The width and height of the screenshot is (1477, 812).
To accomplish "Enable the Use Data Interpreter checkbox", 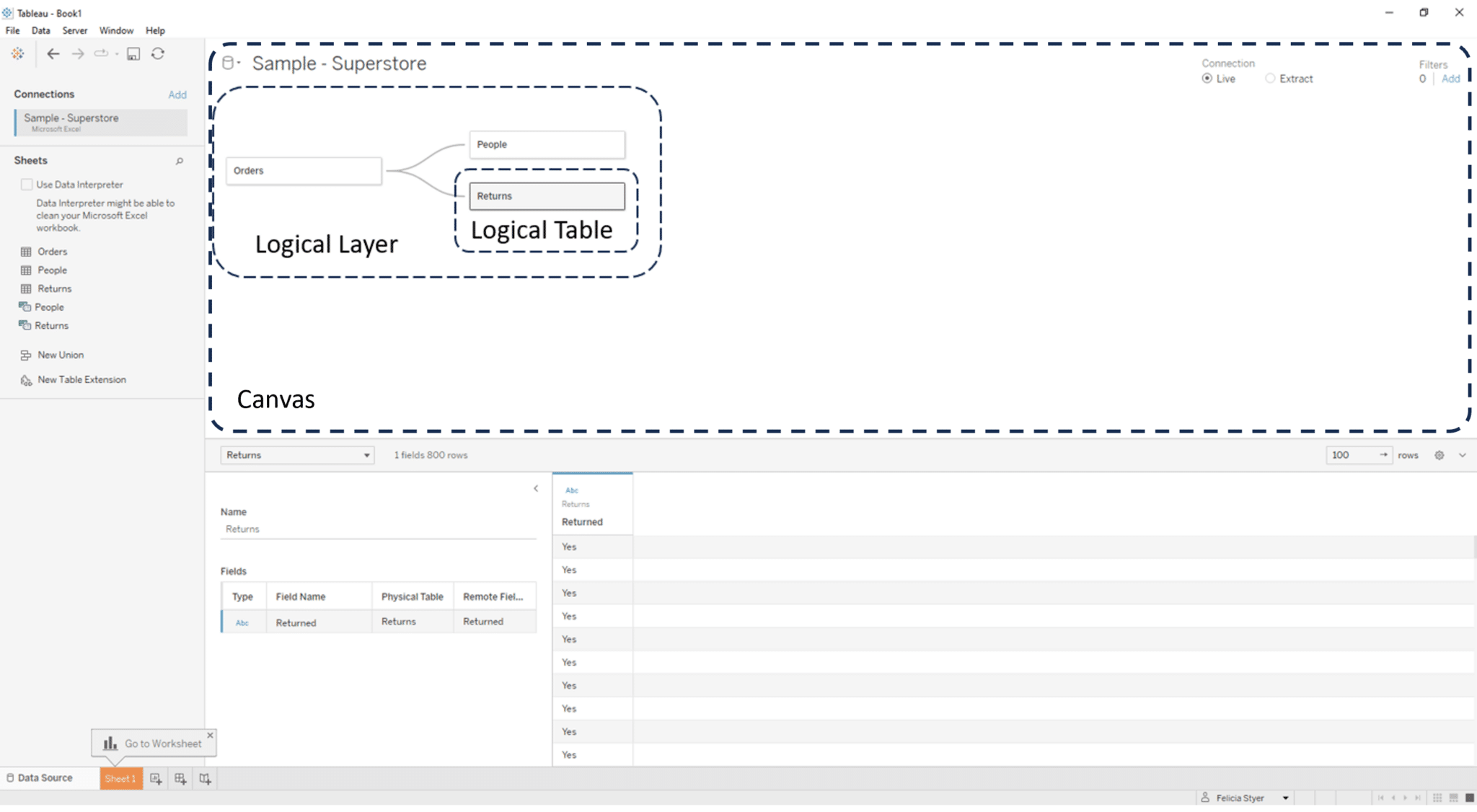I will pos(27,184).
